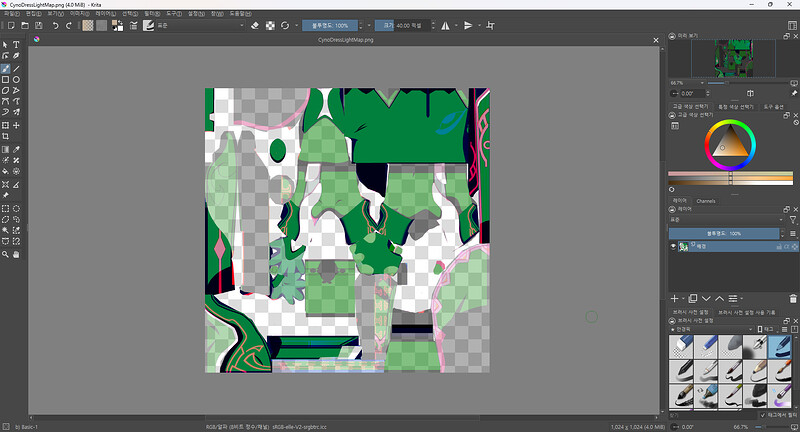Viewport: 800px width, 432px height.
Task: Click the tag button in brush presets
Action: pos(765,329)
